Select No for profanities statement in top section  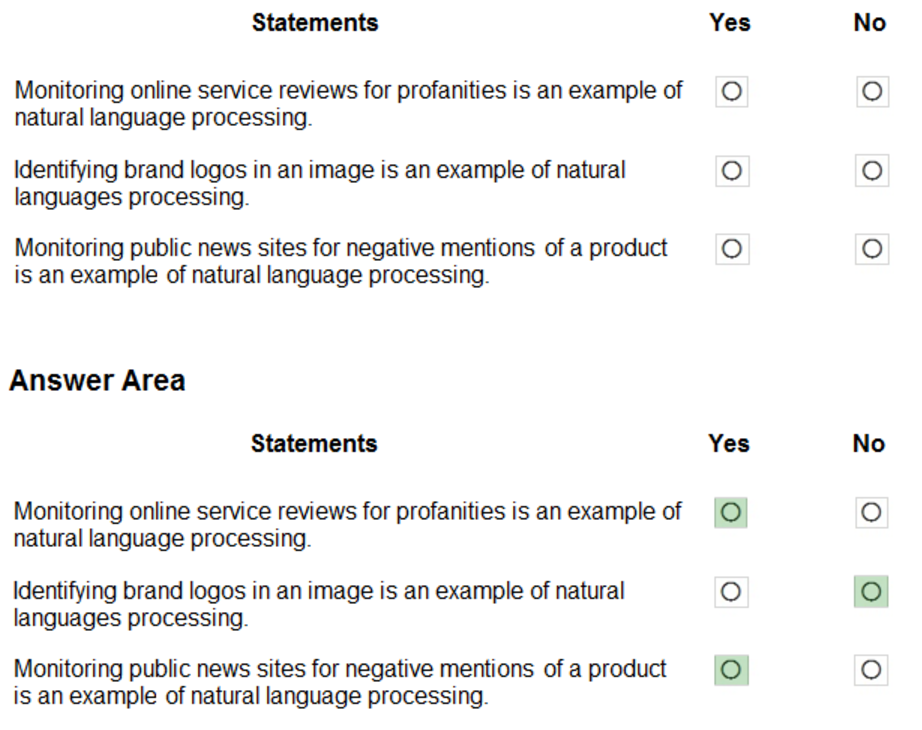tap(871, 92)
